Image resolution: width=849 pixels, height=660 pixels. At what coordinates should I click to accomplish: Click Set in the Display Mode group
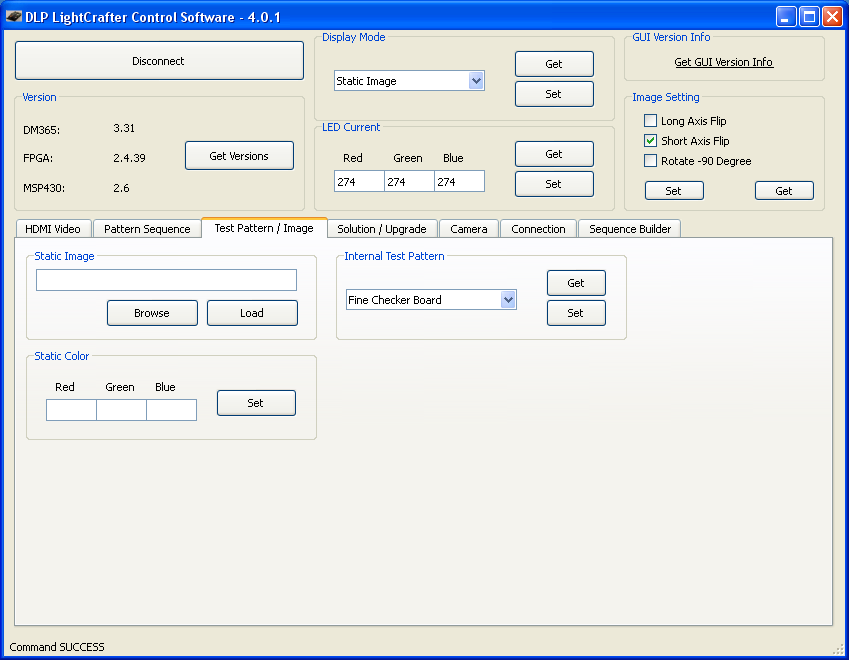(554, 94)
